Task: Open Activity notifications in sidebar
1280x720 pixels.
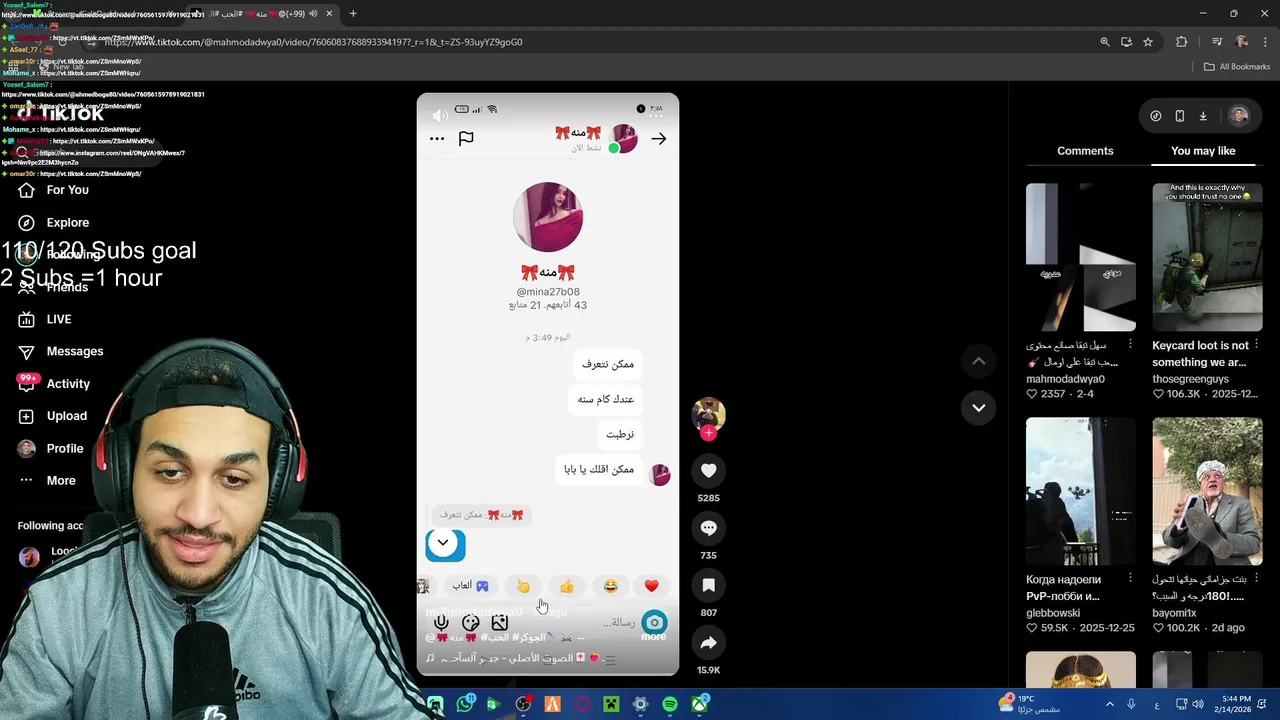Action: pyautogui.click(x=68, y=384)
